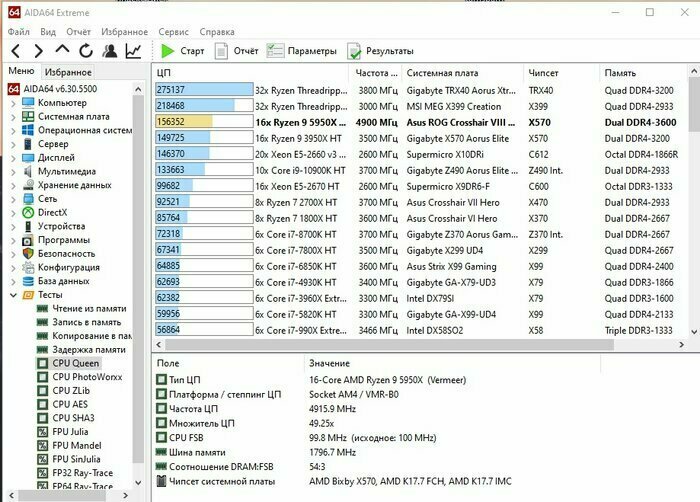
Task: Expand the База данных node chevron
Action: tap(13, 281)
